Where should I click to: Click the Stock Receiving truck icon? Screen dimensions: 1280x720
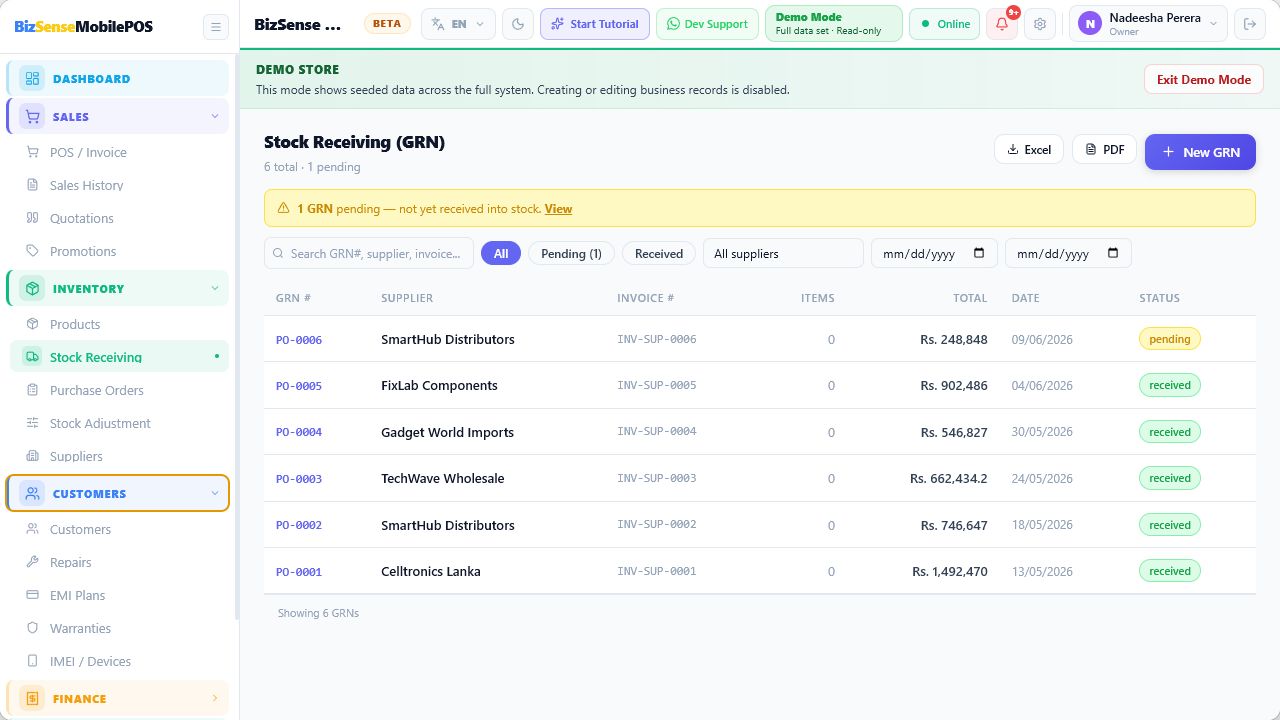(x=32, y=357)
